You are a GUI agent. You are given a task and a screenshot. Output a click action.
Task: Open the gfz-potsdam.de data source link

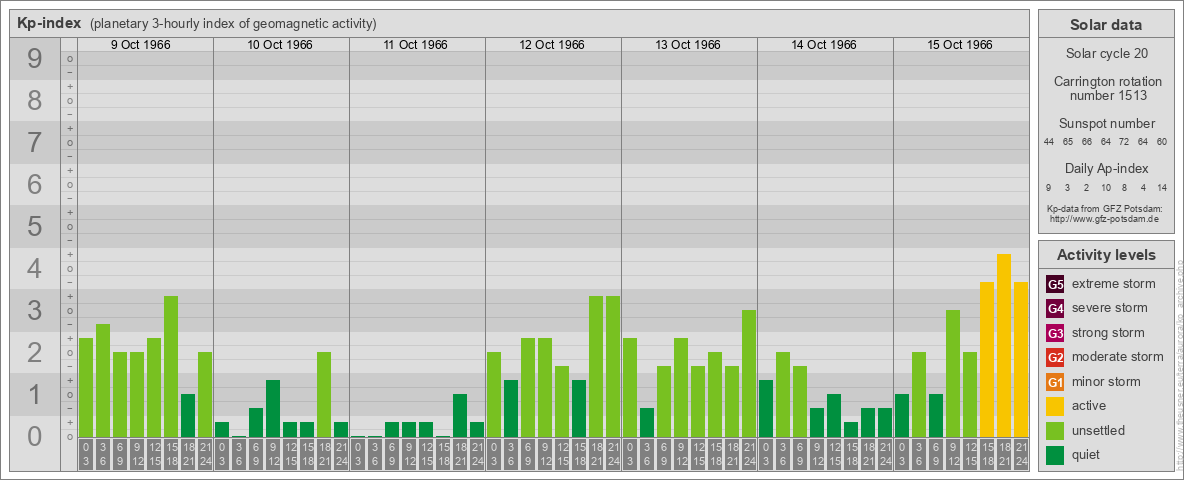(x=1104, y=219)
